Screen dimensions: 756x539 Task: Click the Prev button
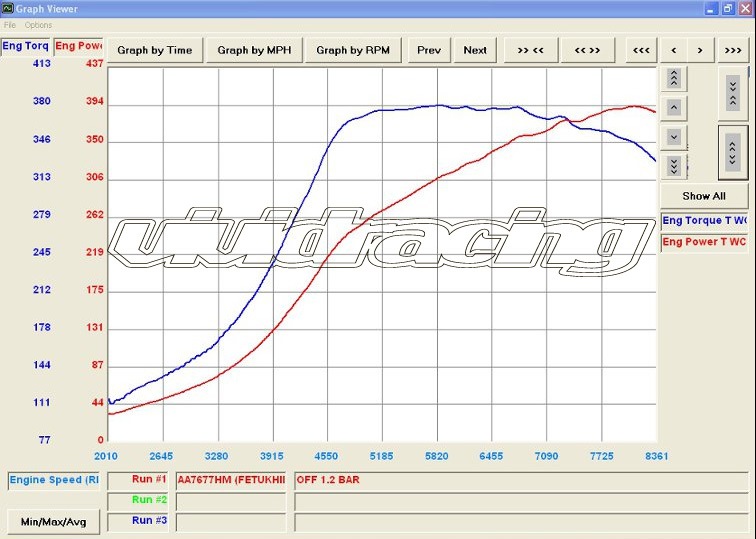[x=429, y=50]
